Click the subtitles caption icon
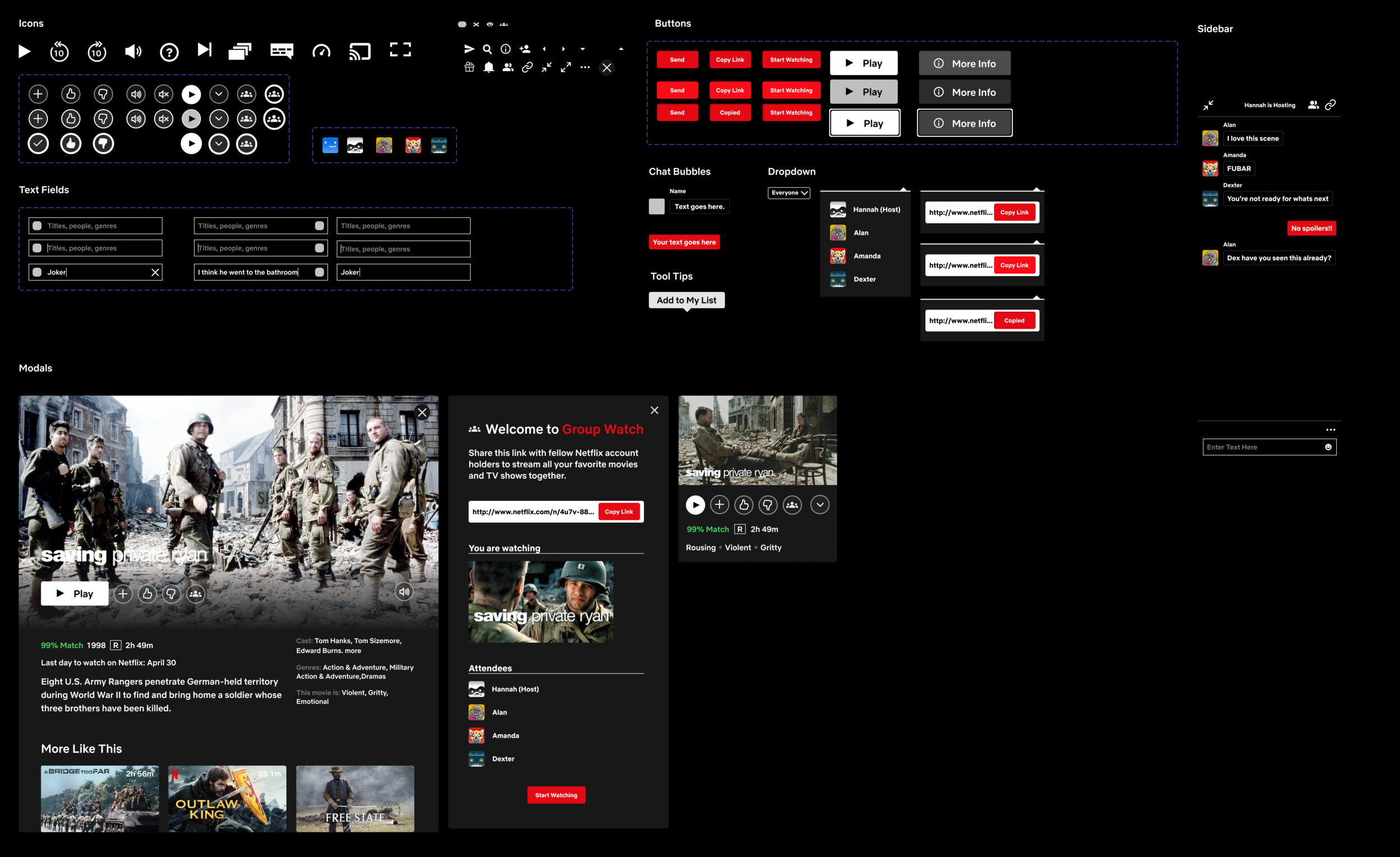This screenshot has height=857, width=1400. coord(282,51)
